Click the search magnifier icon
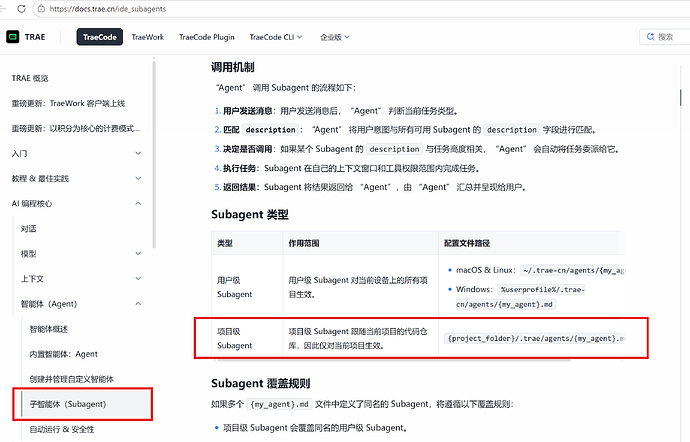Screen dimensions: 690x442 click(650, 37)
